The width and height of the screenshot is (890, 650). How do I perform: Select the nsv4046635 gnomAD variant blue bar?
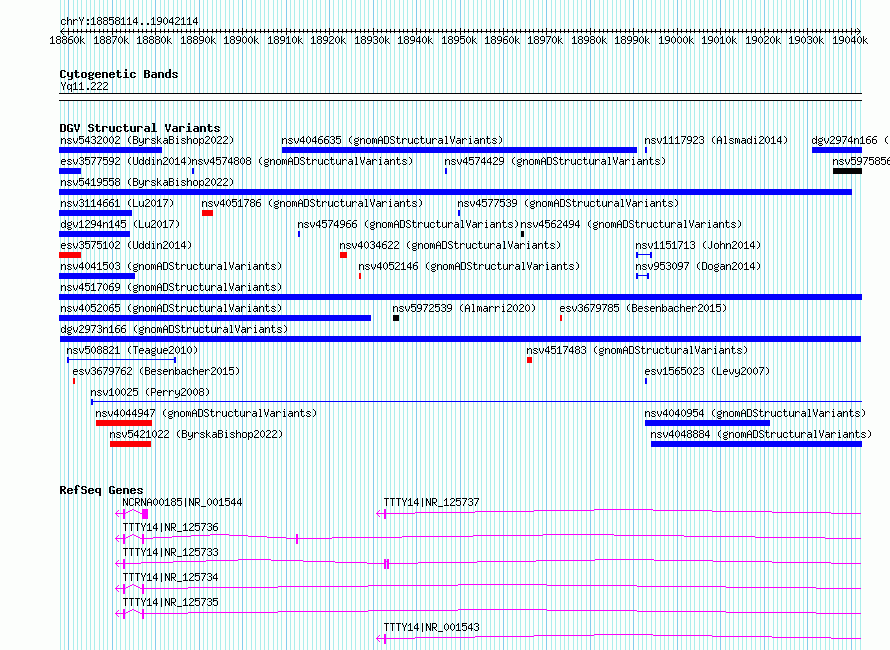[459, 150]
